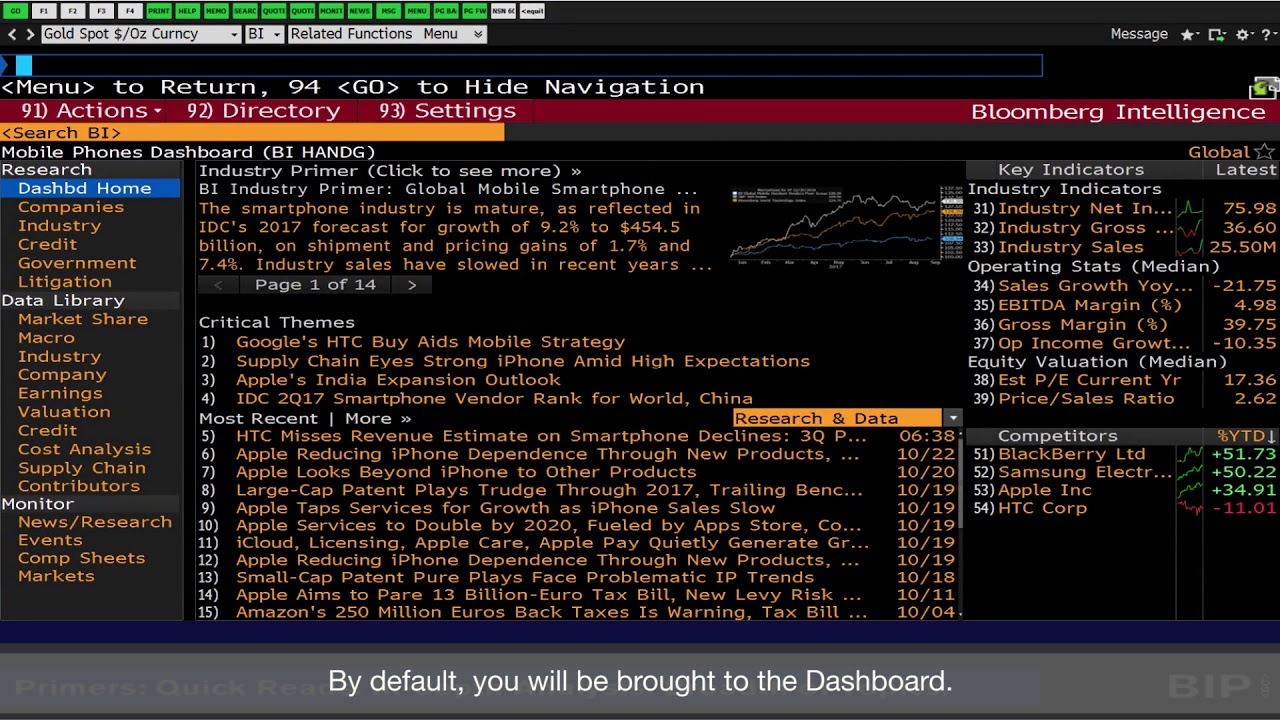
Task: Select 33) Industry Sales indicator
Action: click(x=1124, y=247)
